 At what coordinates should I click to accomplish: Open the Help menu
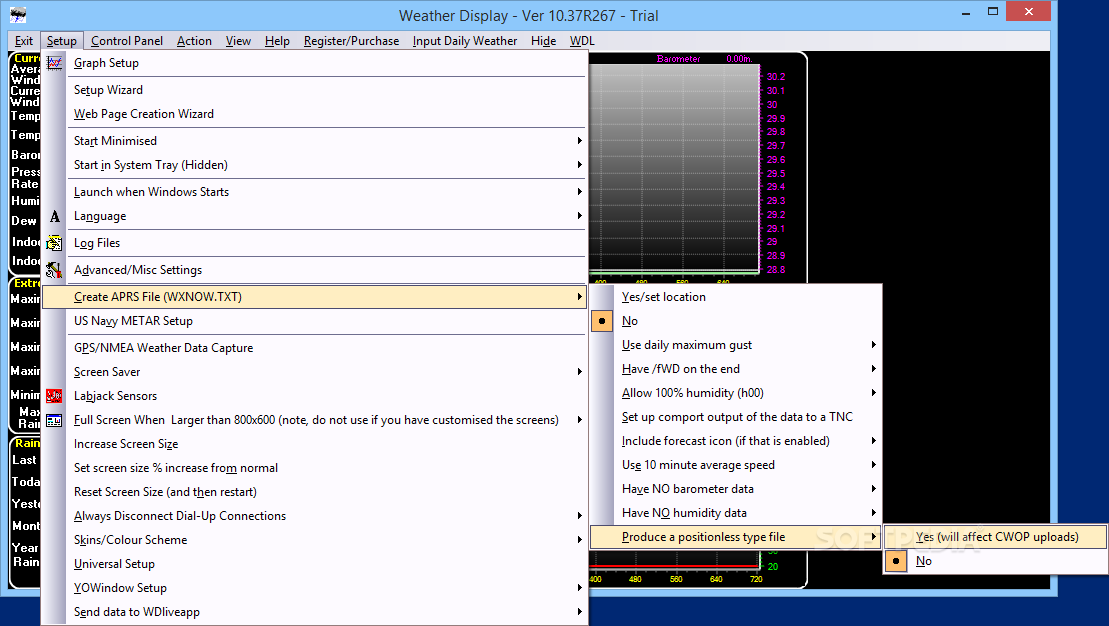(x=277, y=41)
